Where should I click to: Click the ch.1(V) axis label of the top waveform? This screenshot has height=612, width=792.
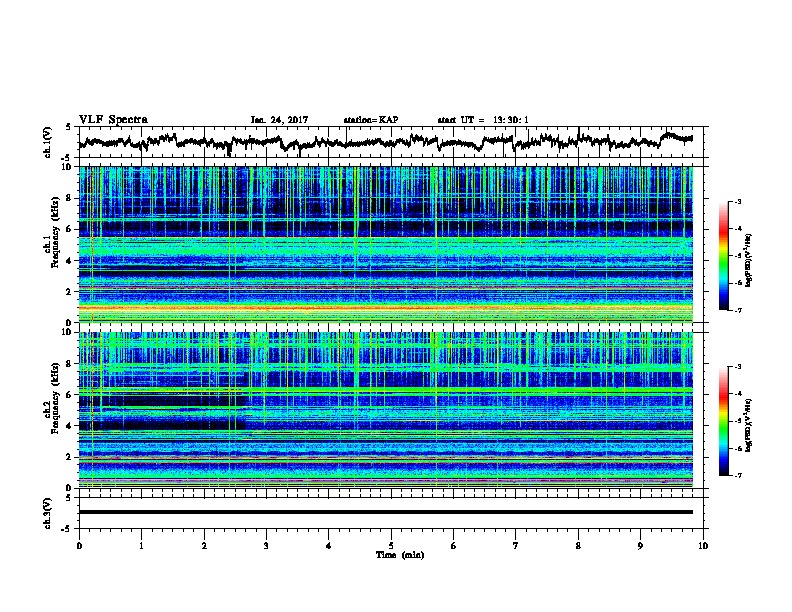pyautogui.click(x=48, y=142)
